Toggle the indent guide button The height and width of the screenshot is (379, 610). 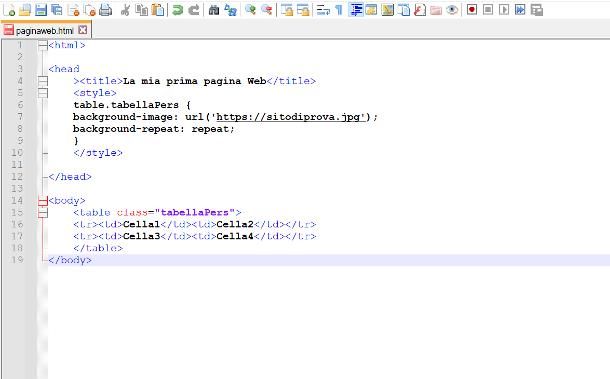(356, 10)
